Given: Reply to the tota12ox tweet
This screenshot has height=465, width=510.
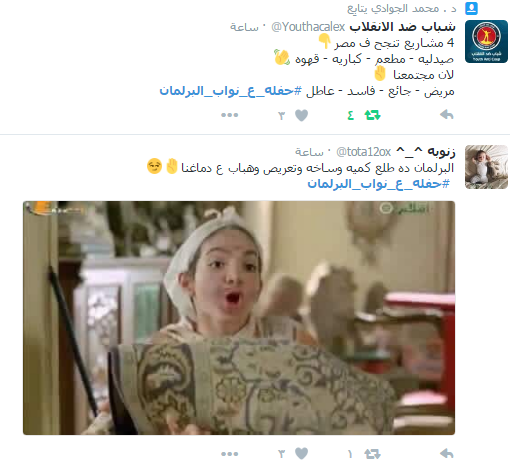Looking at the screenshot, I should point(447,453).
